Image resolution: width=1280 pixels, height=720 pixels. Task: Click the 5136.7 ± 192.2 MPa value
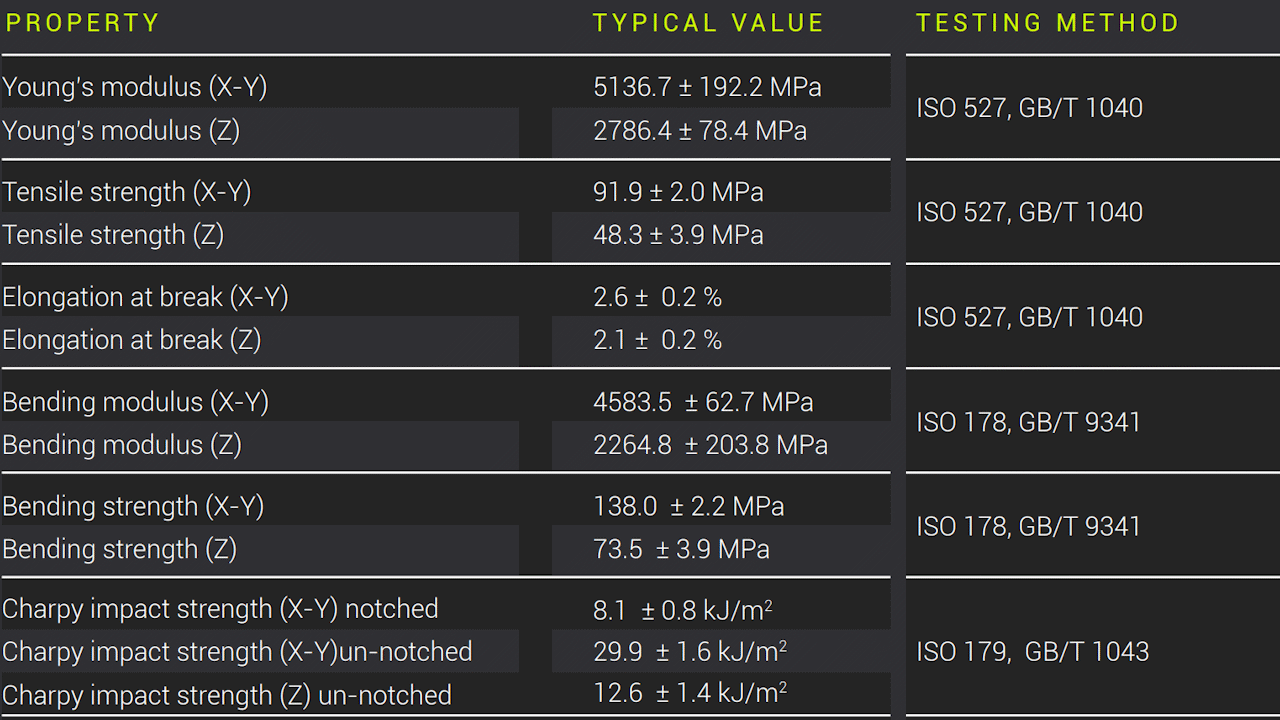click(x=707, y=88)
